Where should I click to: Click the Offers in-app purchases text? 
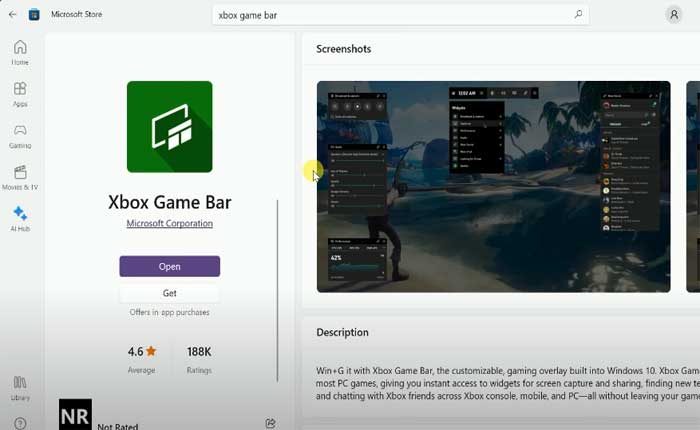tap(170, 312)
